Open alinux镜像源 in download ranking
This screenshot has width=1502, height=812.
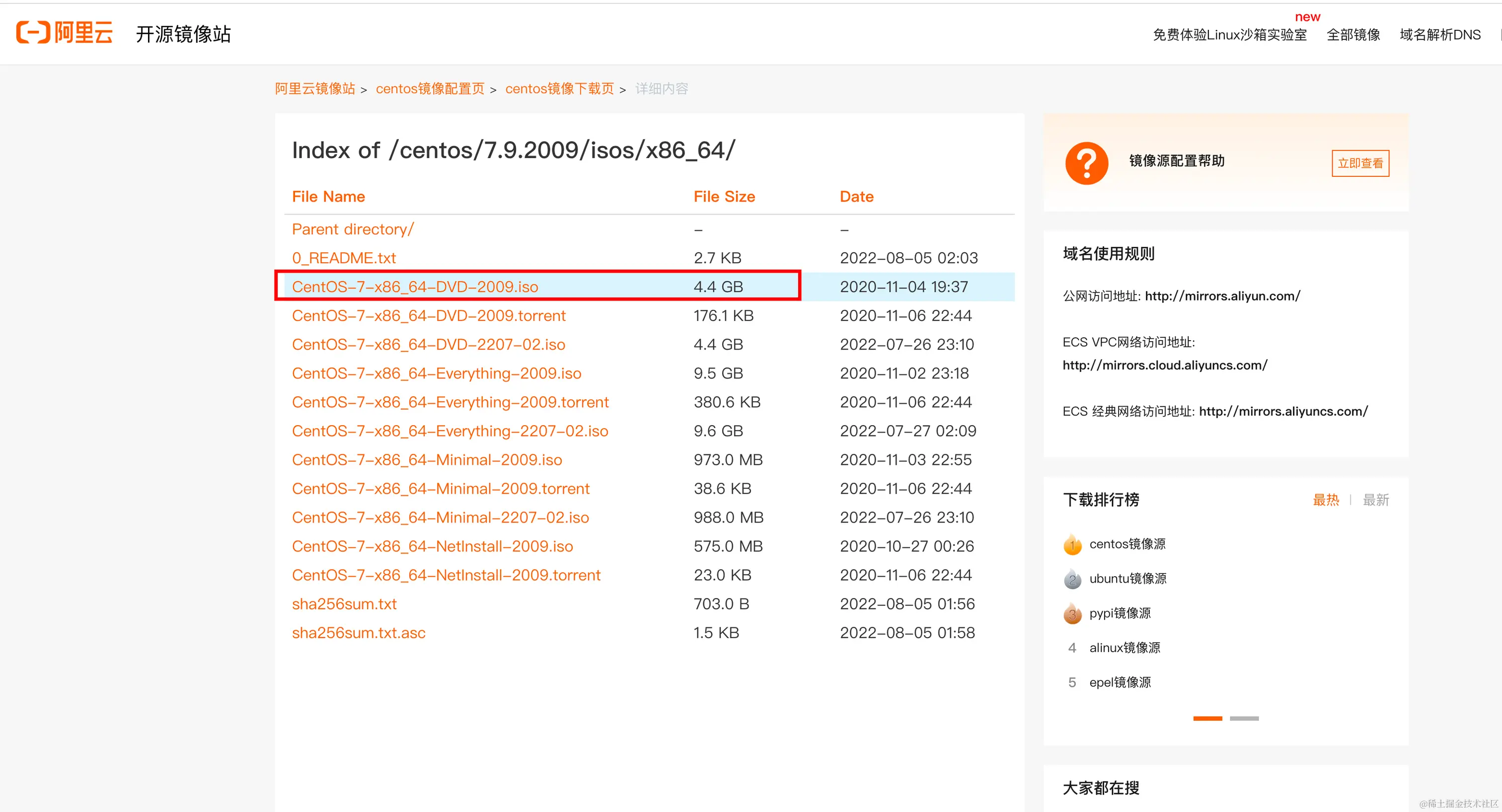1125,648
